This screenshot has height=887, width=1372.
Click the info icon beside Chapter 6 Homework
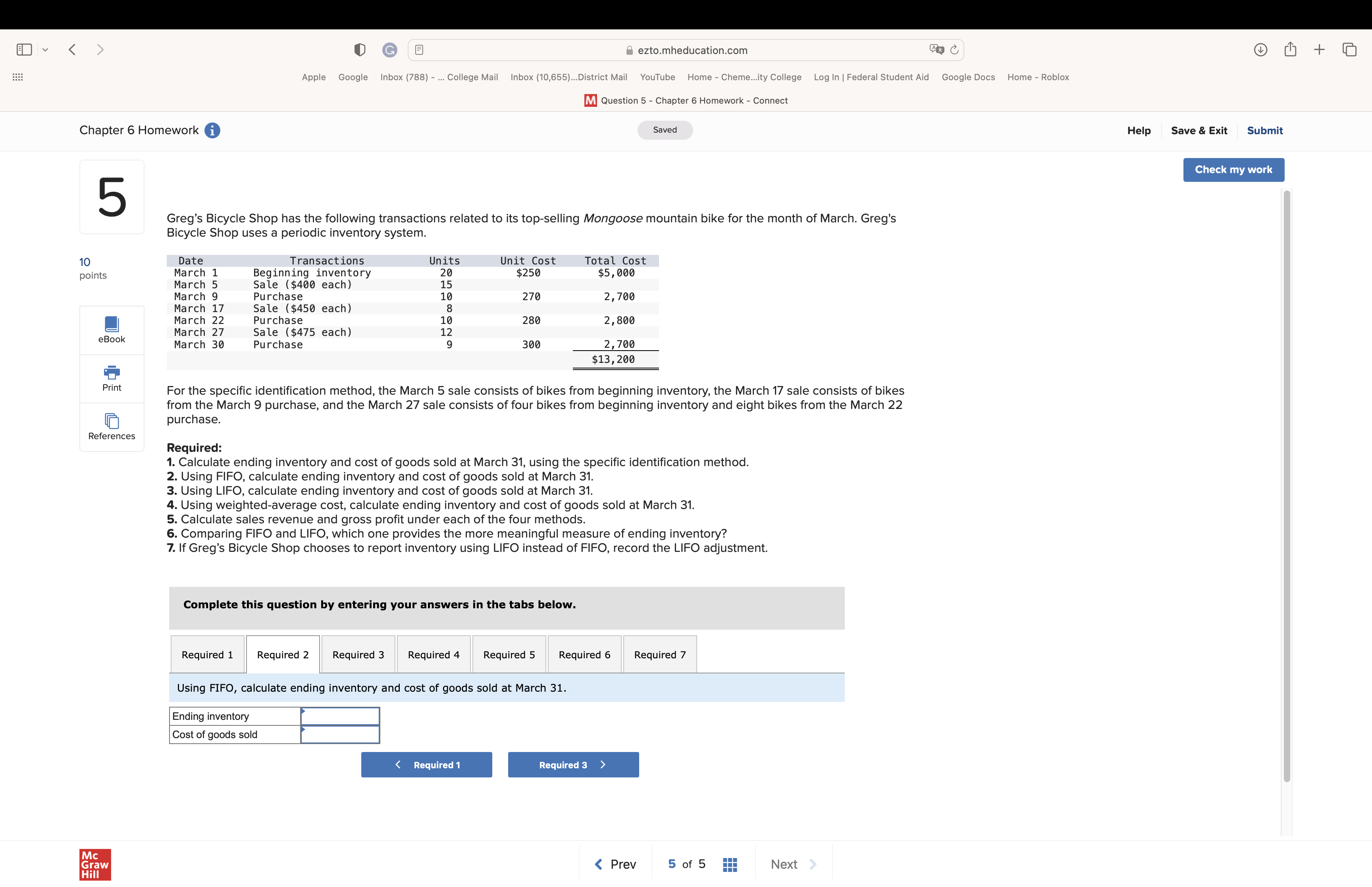pyautogui.click(x=212, y=131)
